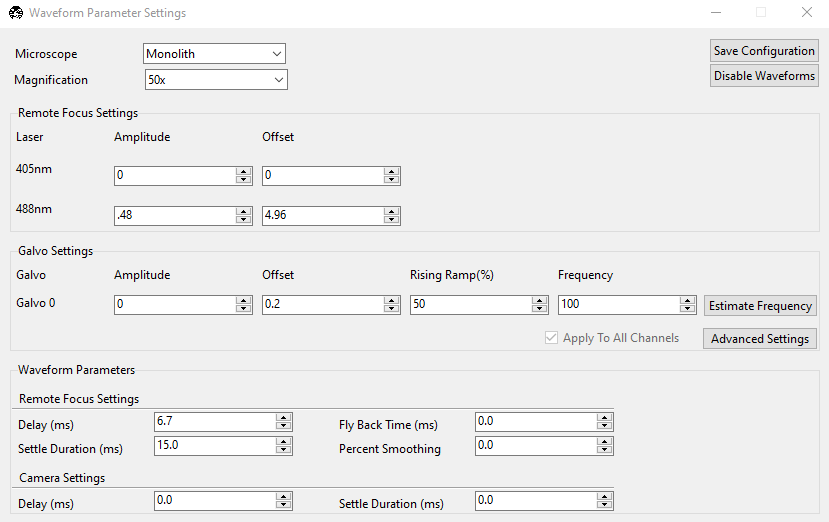
Task: Open the Magnification dropdown set to 50x
Action: click(216, 79)
